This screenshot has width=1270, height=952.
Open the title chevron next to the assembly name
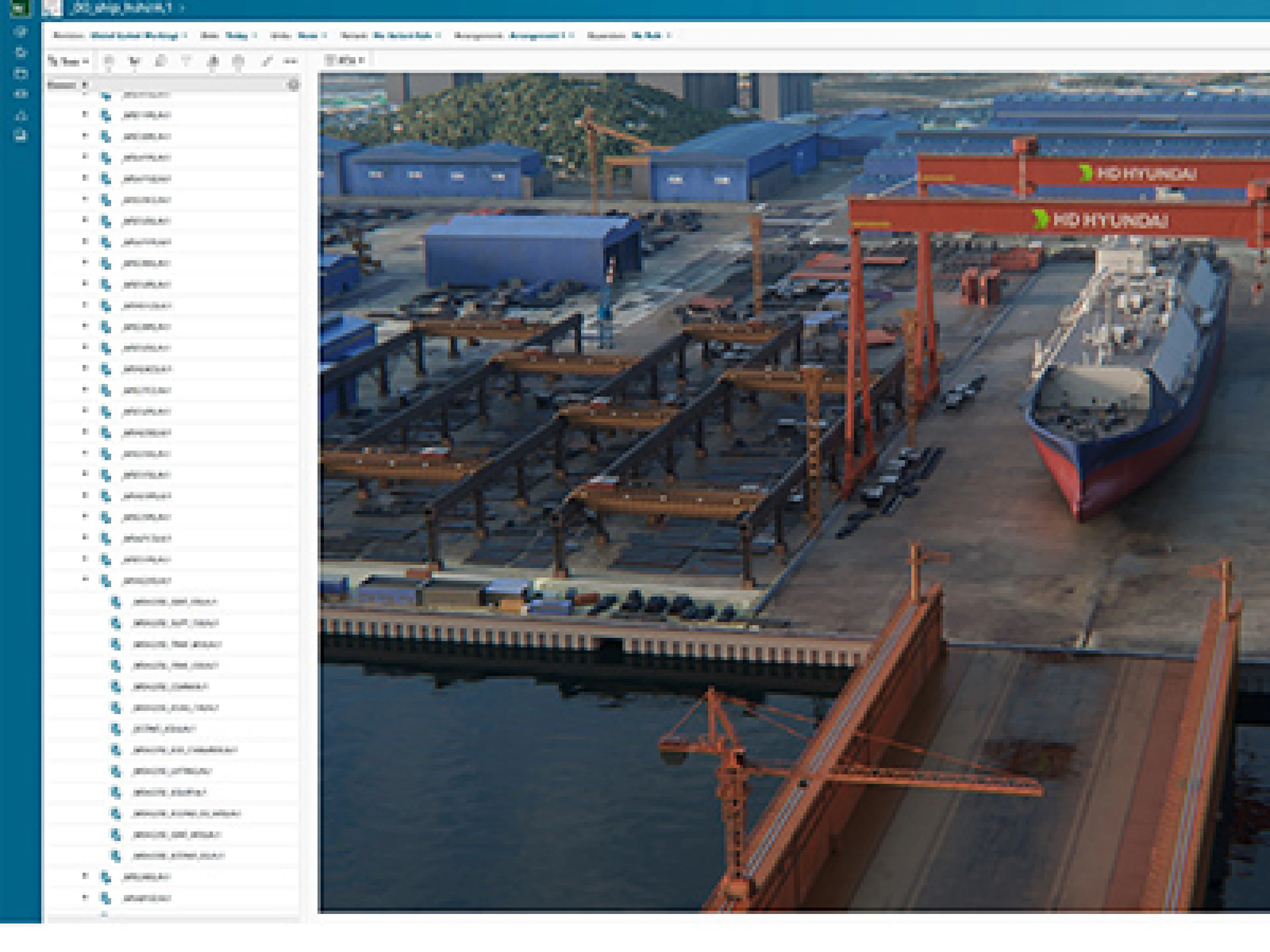click(182, 8)
